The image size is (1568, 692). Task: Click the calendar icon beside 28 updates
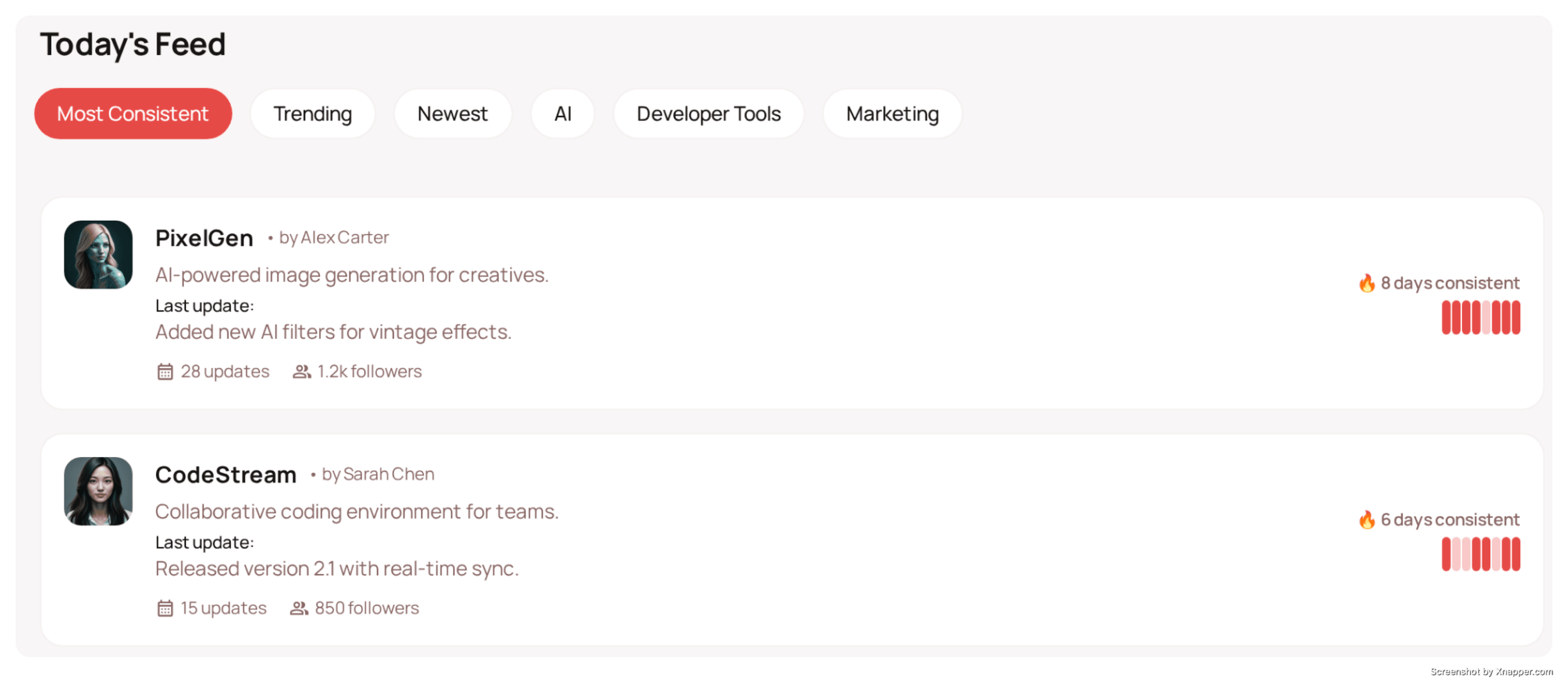[165, 372]
